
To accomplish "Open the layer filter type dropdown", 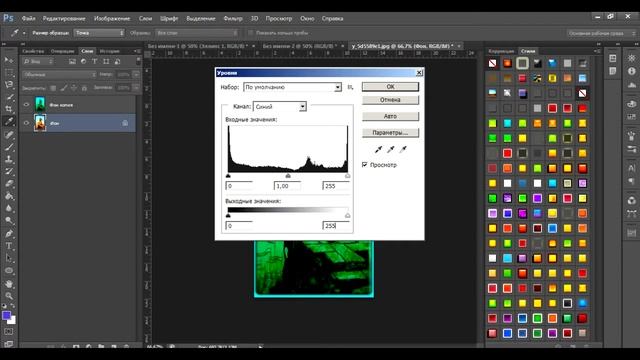I will pos(38,61).
